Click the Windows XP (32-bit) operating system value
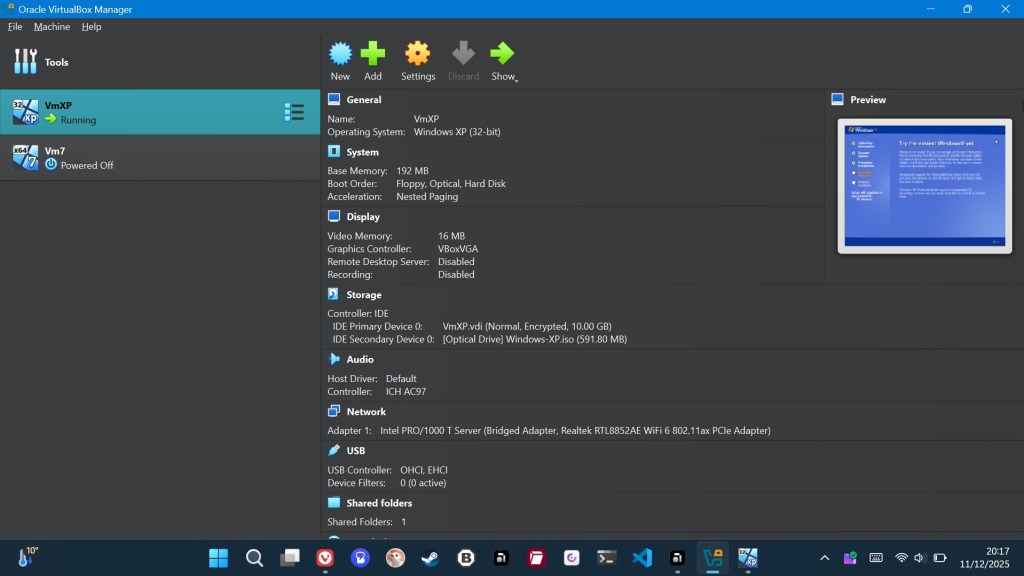This screenshot has width=1024, height=576. 457,132
